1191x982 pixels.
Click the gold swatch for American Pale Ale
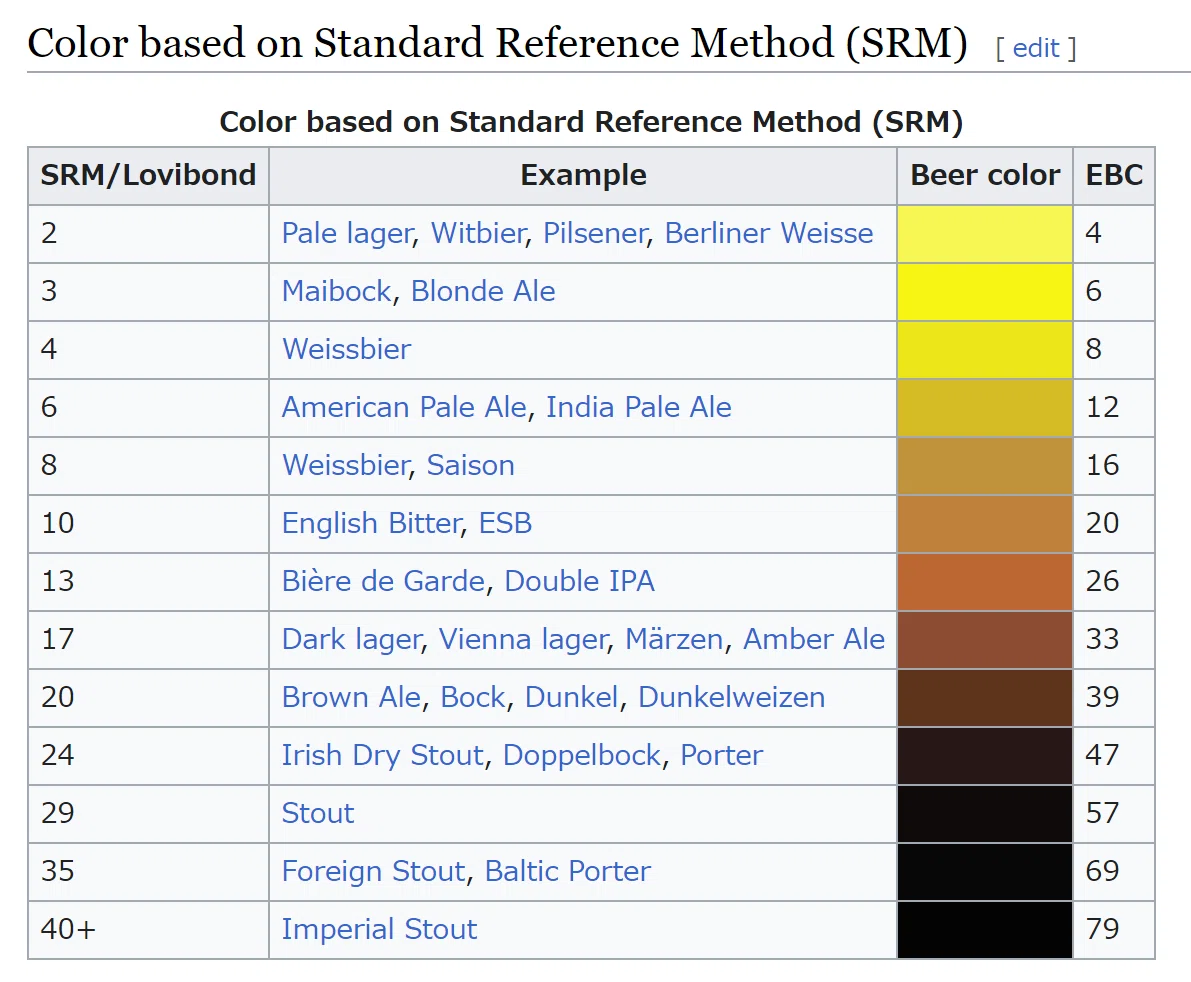click(x=984, y=408)
